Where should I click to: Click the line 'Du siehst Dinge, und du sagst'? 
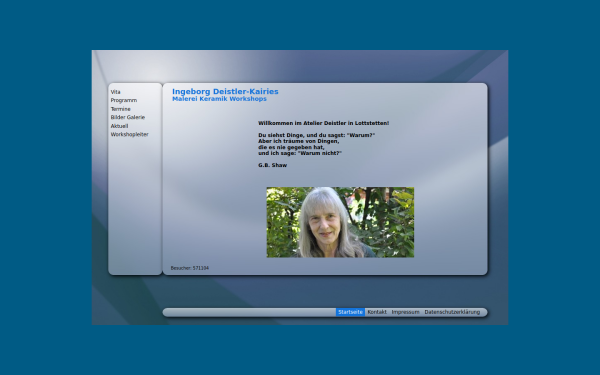316,135
